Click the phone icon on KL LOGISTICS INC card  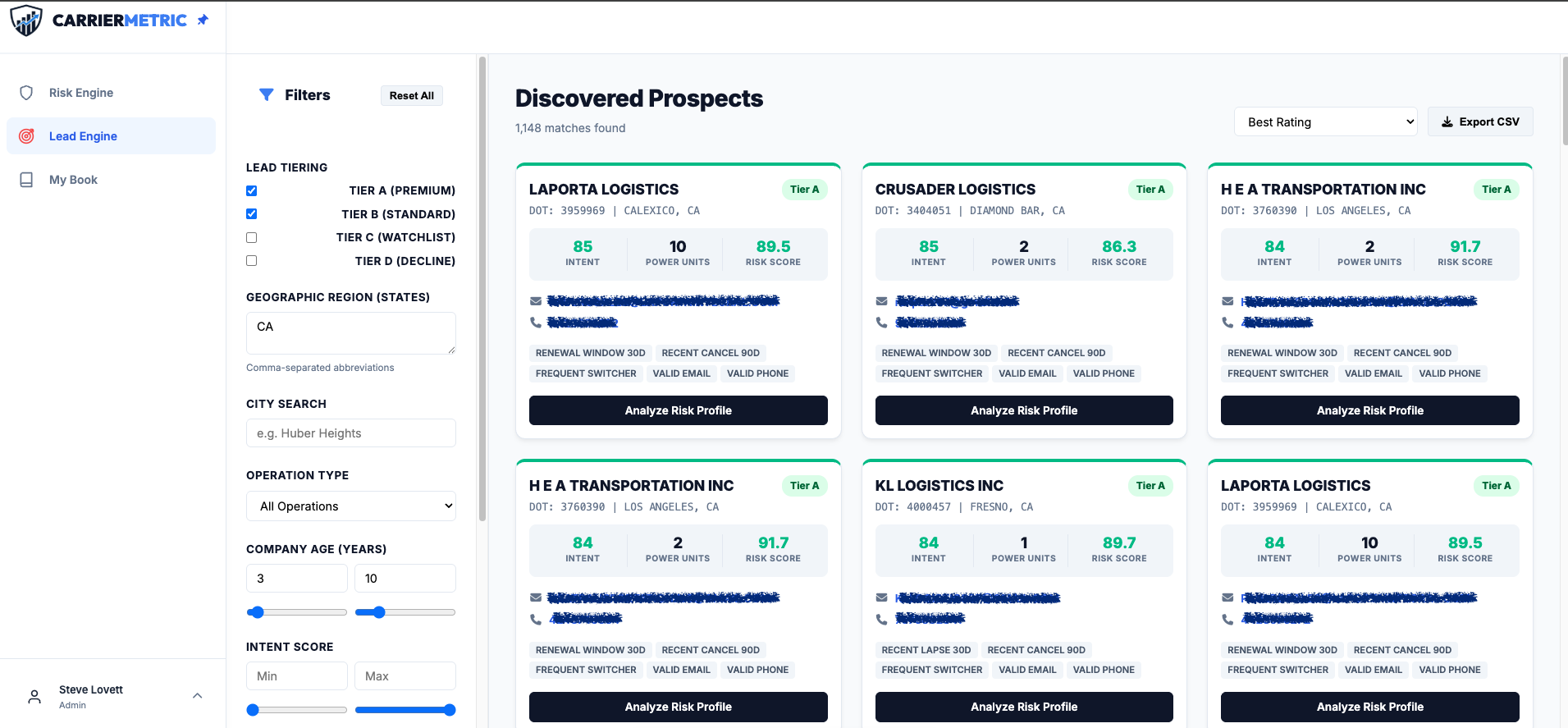coord(882,619)
